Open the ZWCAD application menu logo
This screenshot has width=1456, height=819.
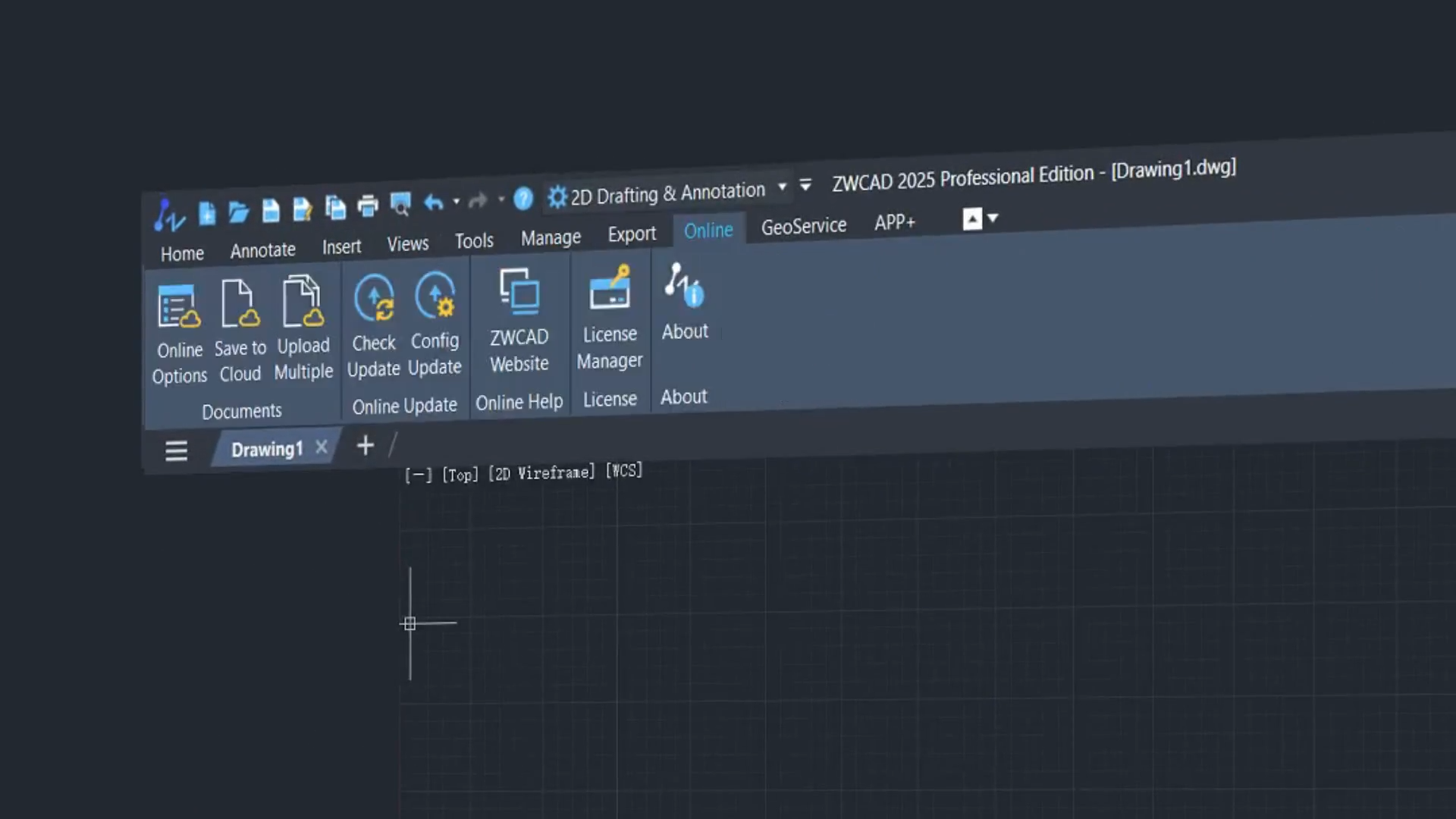tap(169, 215)
